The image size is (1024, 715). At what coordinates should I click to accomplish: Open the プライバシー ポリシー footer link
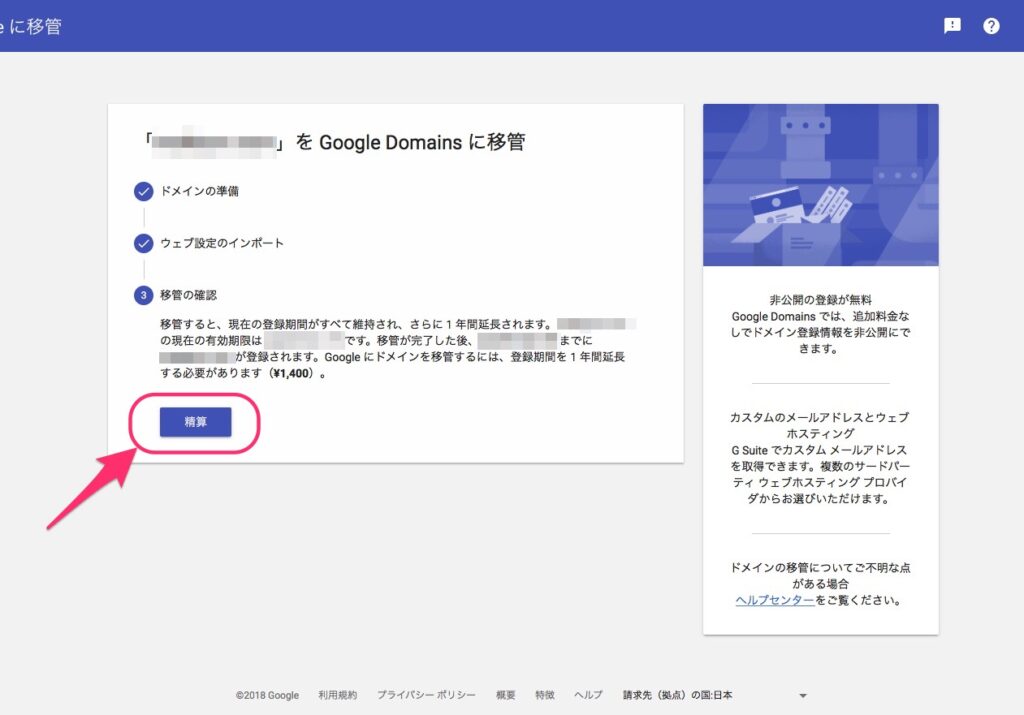click(x=426, y=695)
